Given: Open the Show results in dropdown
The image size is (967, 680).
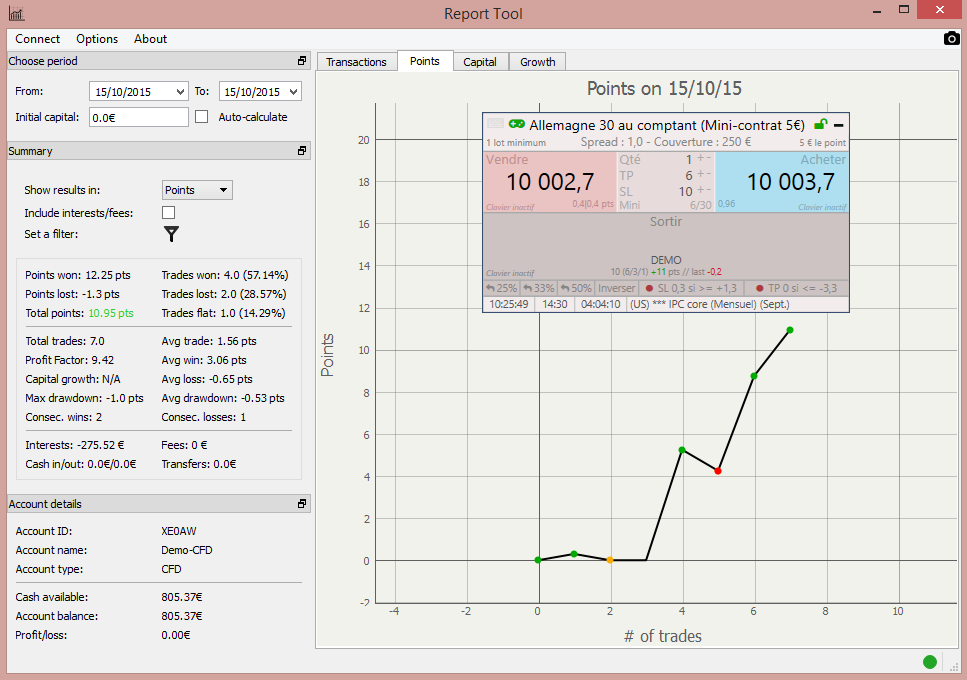Looking at the screenshot, I should pyautogui.click(x=197, y=190).
